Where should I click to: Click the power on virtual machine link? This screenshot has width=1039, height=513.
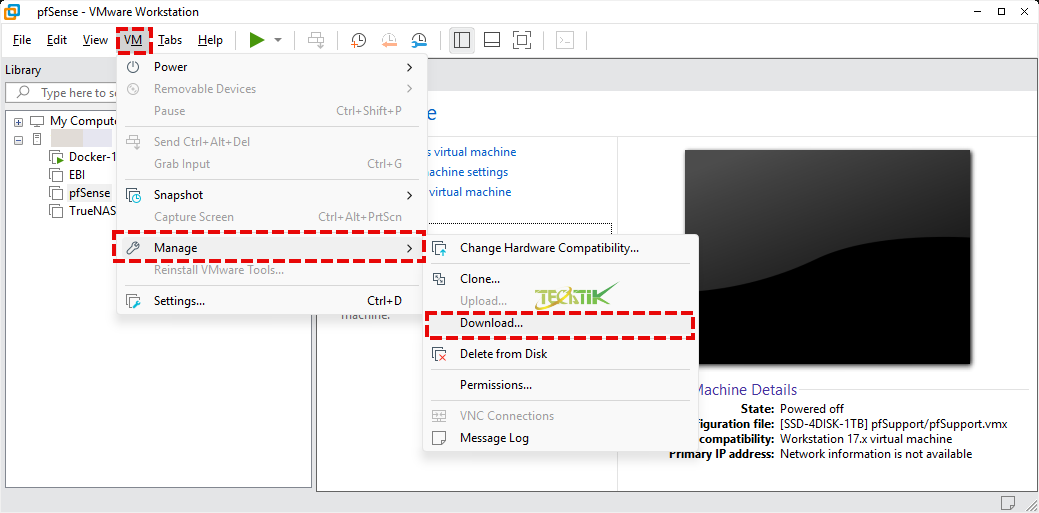[470, 152]
